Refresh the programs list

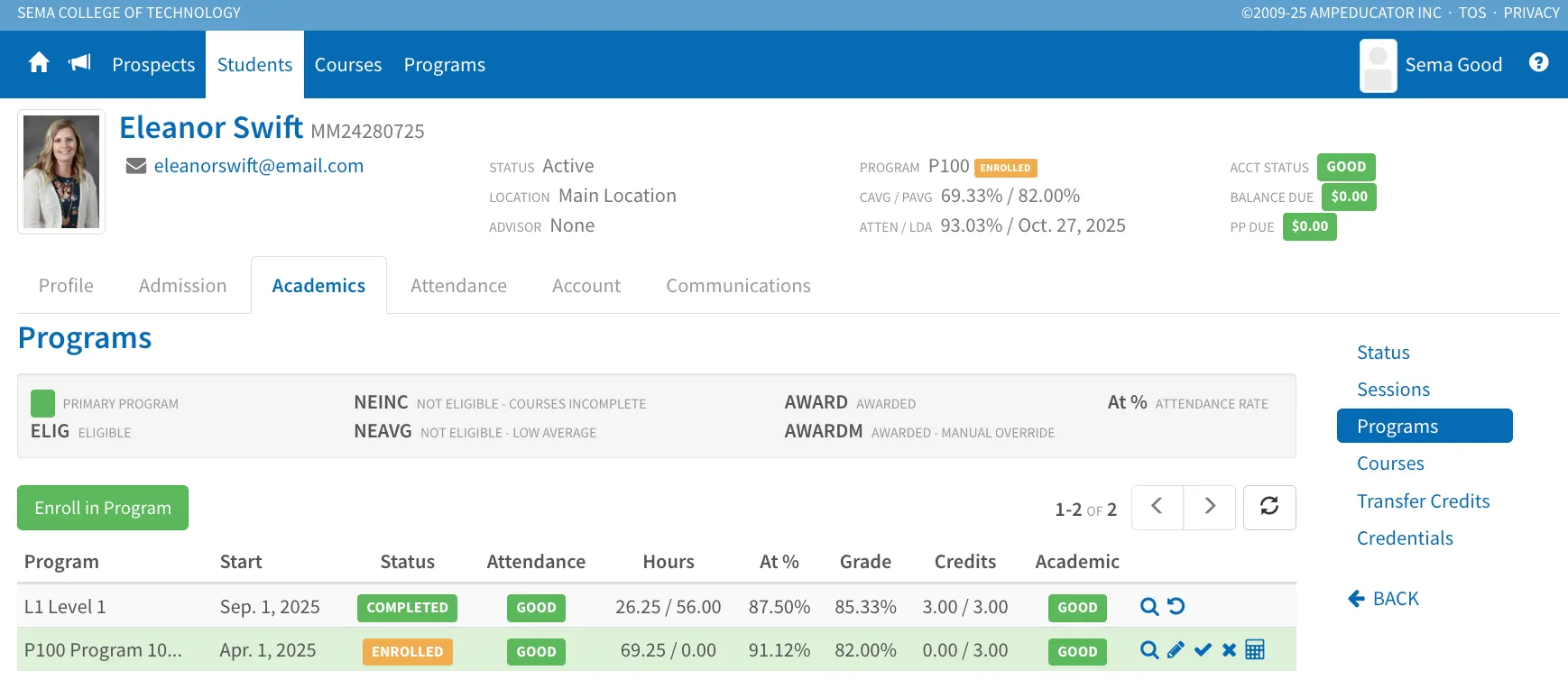pos(1269,508)
